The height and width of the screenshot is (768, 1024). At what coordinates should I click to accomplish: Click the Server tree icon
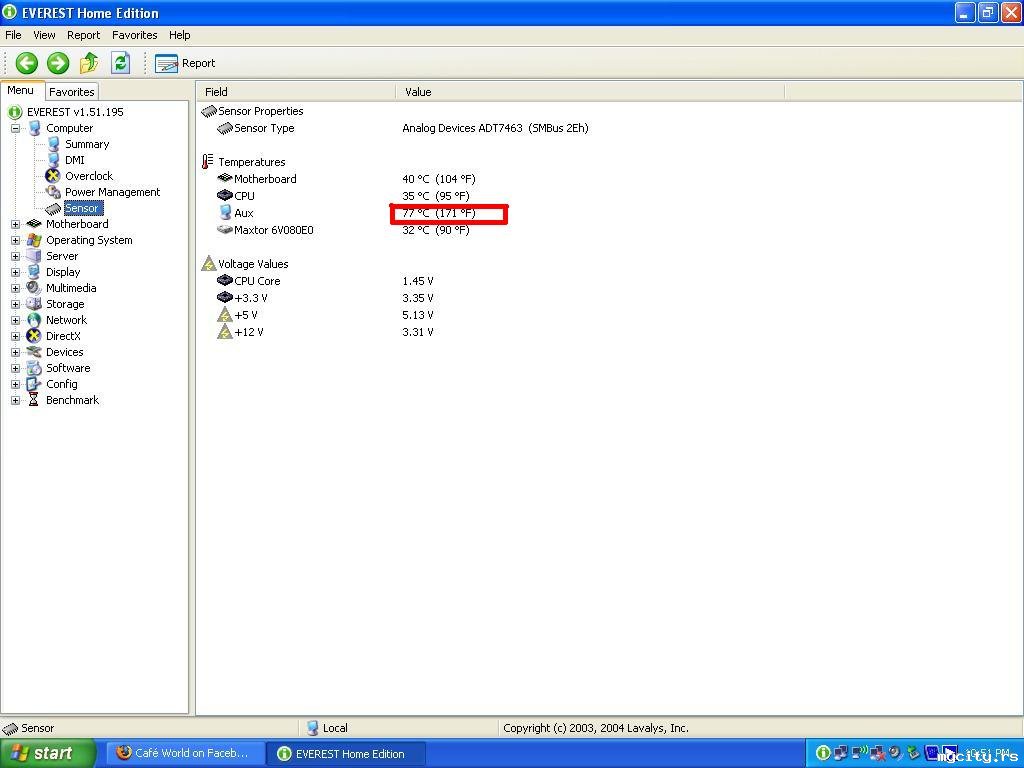pyautogui.click(x=34, y=256)
